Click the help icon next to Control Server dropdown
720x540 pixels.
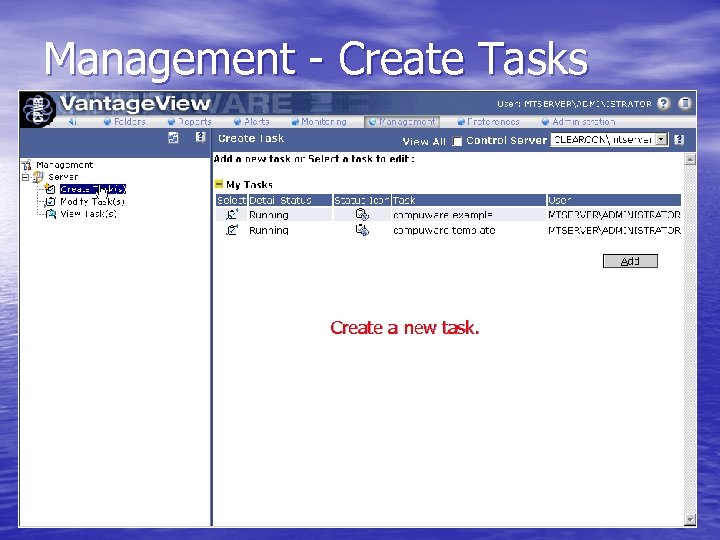[x=679, y=140]
